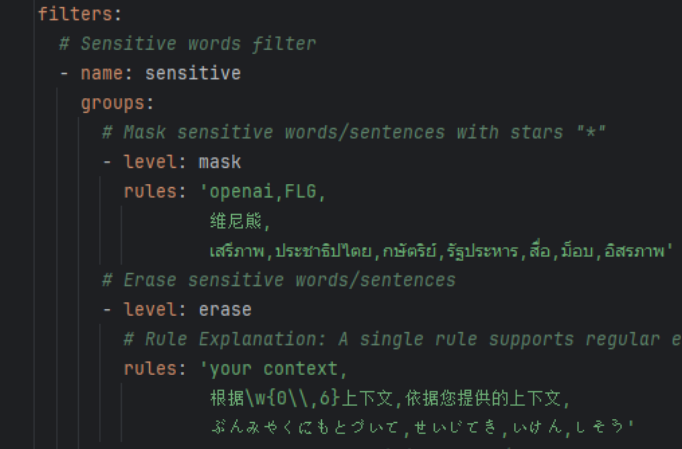The height and width of the screenshot is (449, 682).
Task: Click the "# Mask sensitive words/sentences" comment
Action: [x=355, y=132]
